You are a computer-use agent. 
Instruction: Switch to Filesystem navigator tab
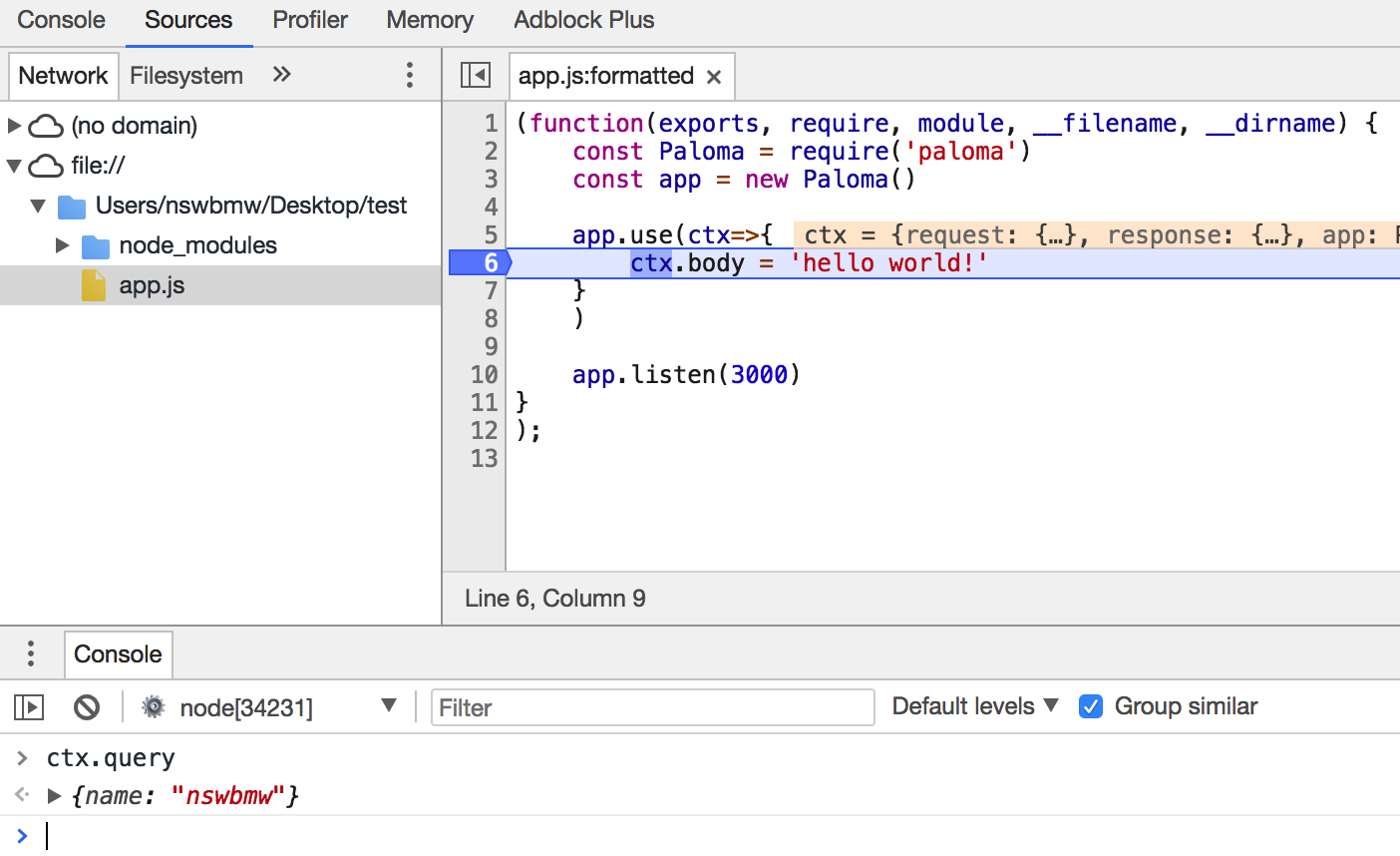(x=186, y=76)
